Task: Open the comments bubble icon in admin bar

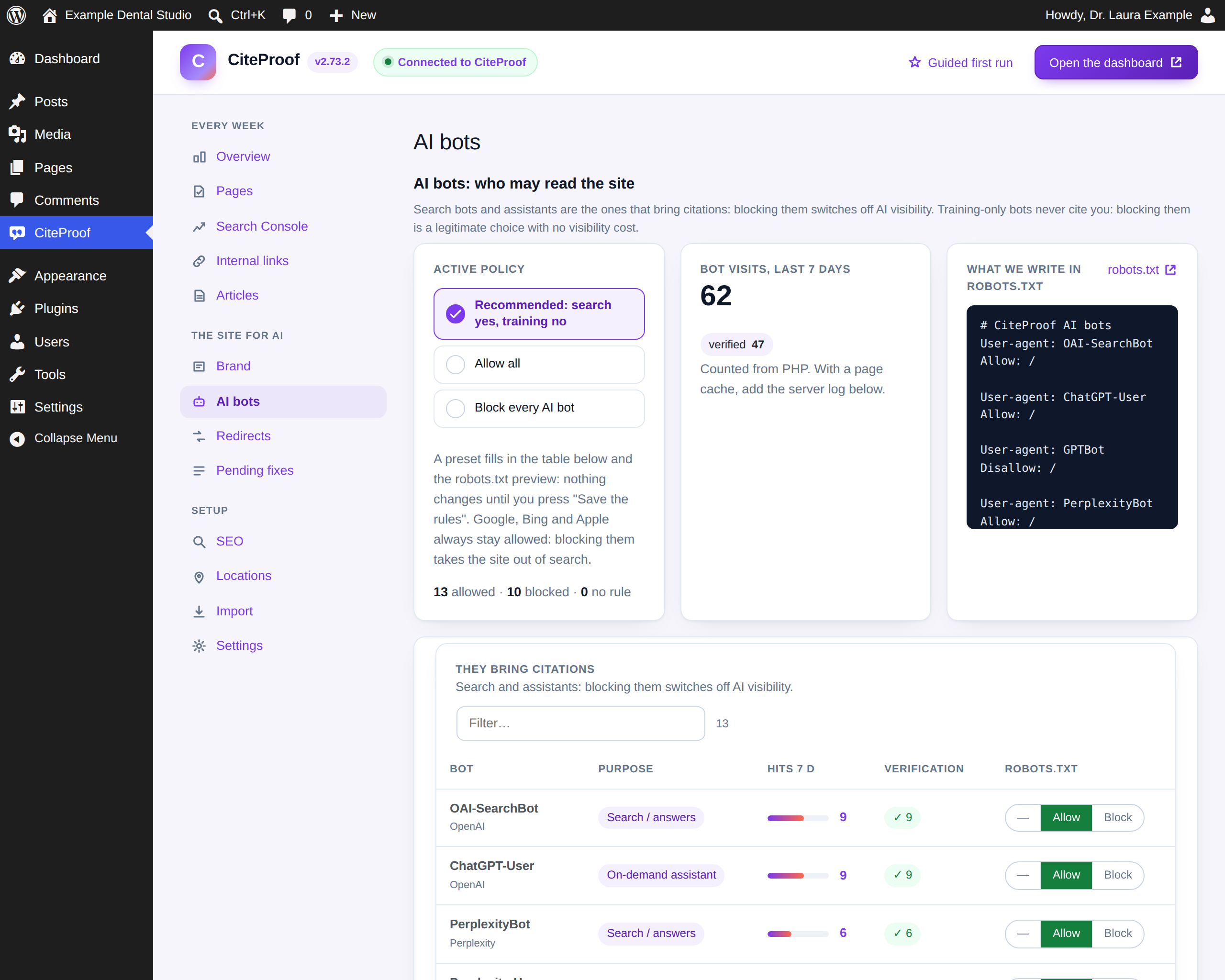Action: pos(289,15)
